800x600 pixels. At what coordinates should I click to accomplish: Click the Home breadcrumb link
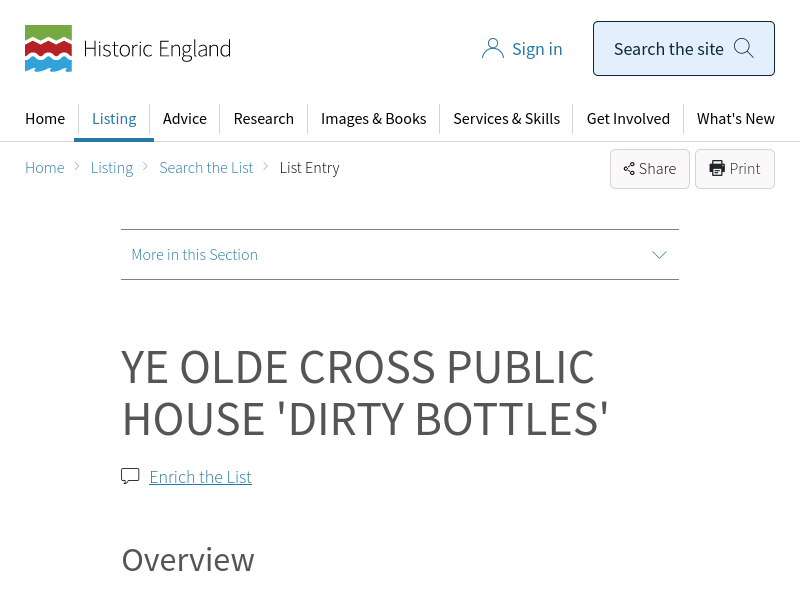(x=45, y=168)
